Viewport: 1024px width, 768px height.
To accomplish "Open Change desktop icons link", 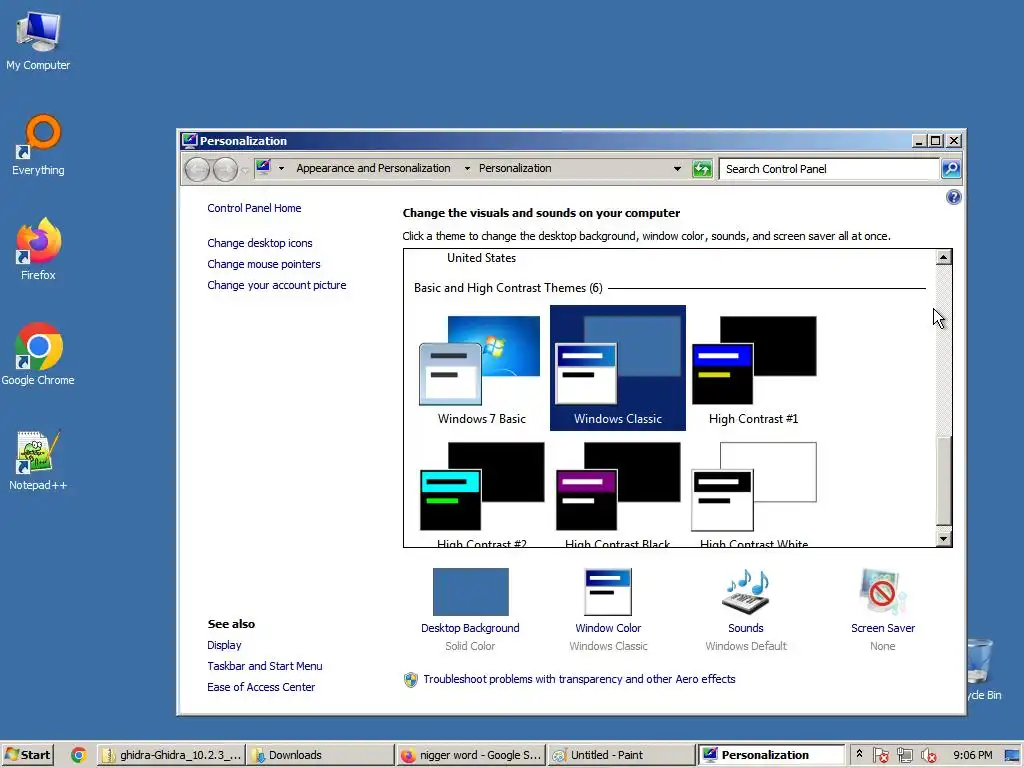I will [x=259, y=243].
